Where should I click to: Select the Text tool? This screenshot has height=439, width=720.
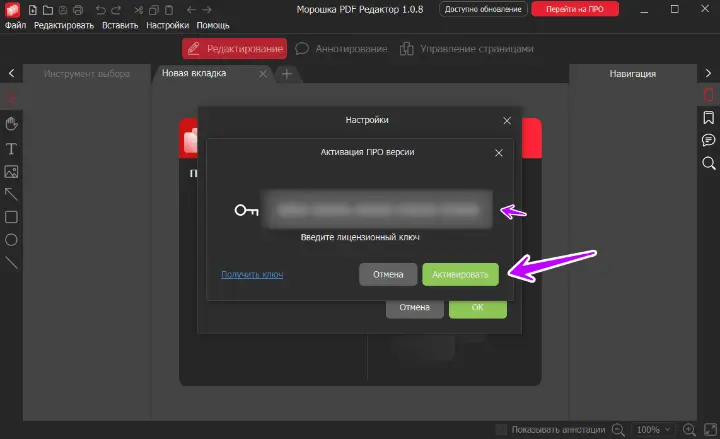11,148
